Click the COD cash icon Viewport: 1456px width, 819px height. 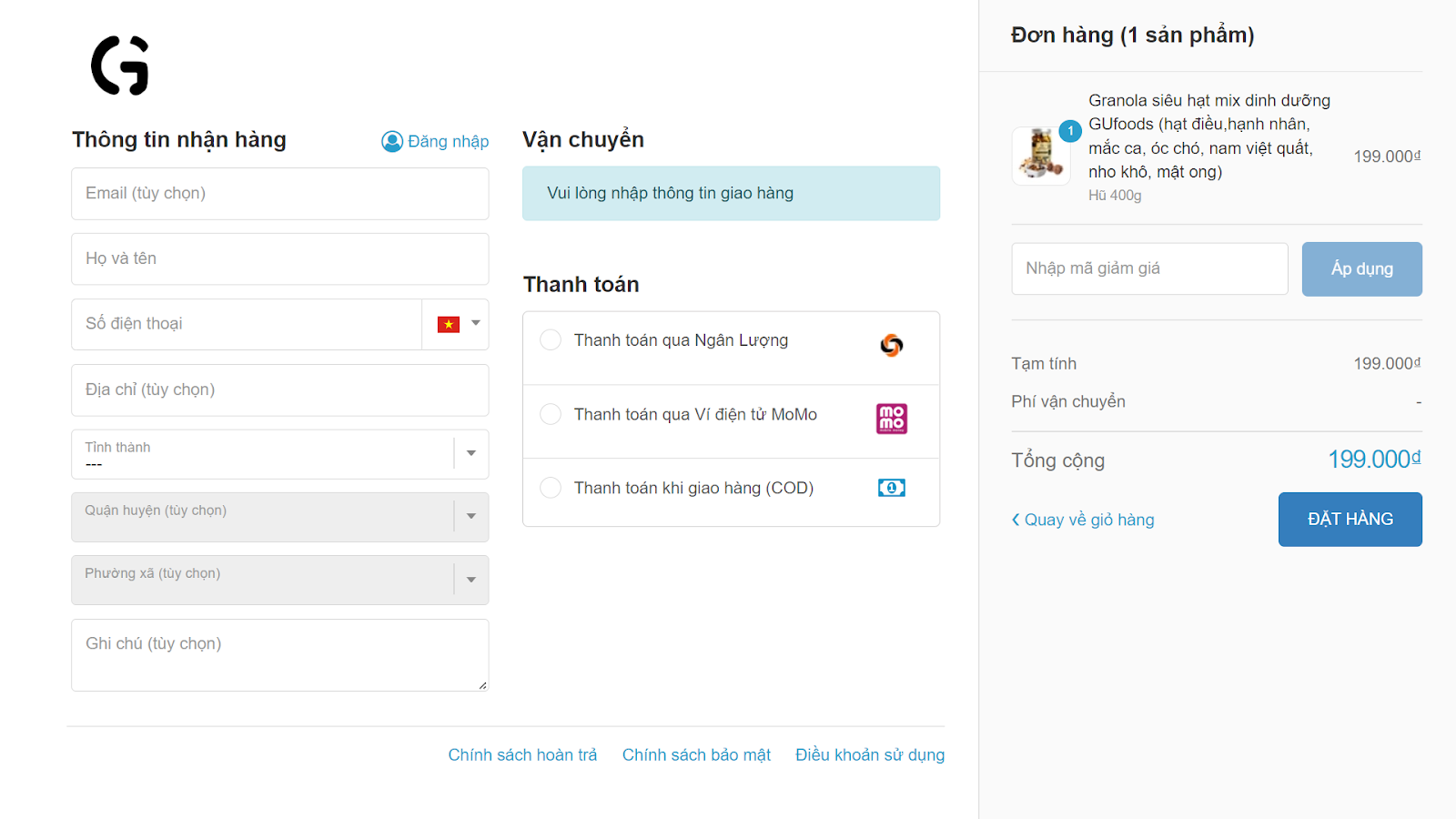click(x=892, y=488)
